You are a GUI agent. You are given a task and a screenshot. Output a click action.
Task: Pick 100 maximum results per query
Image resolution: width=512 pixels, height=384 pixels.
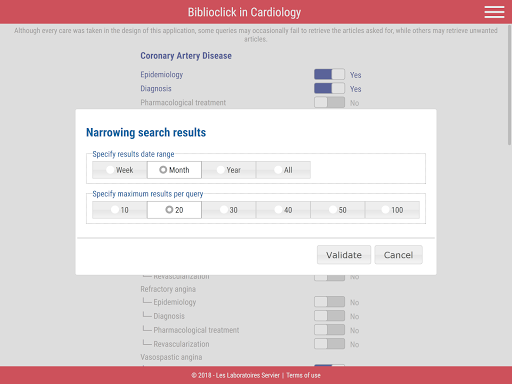point(392,210)
